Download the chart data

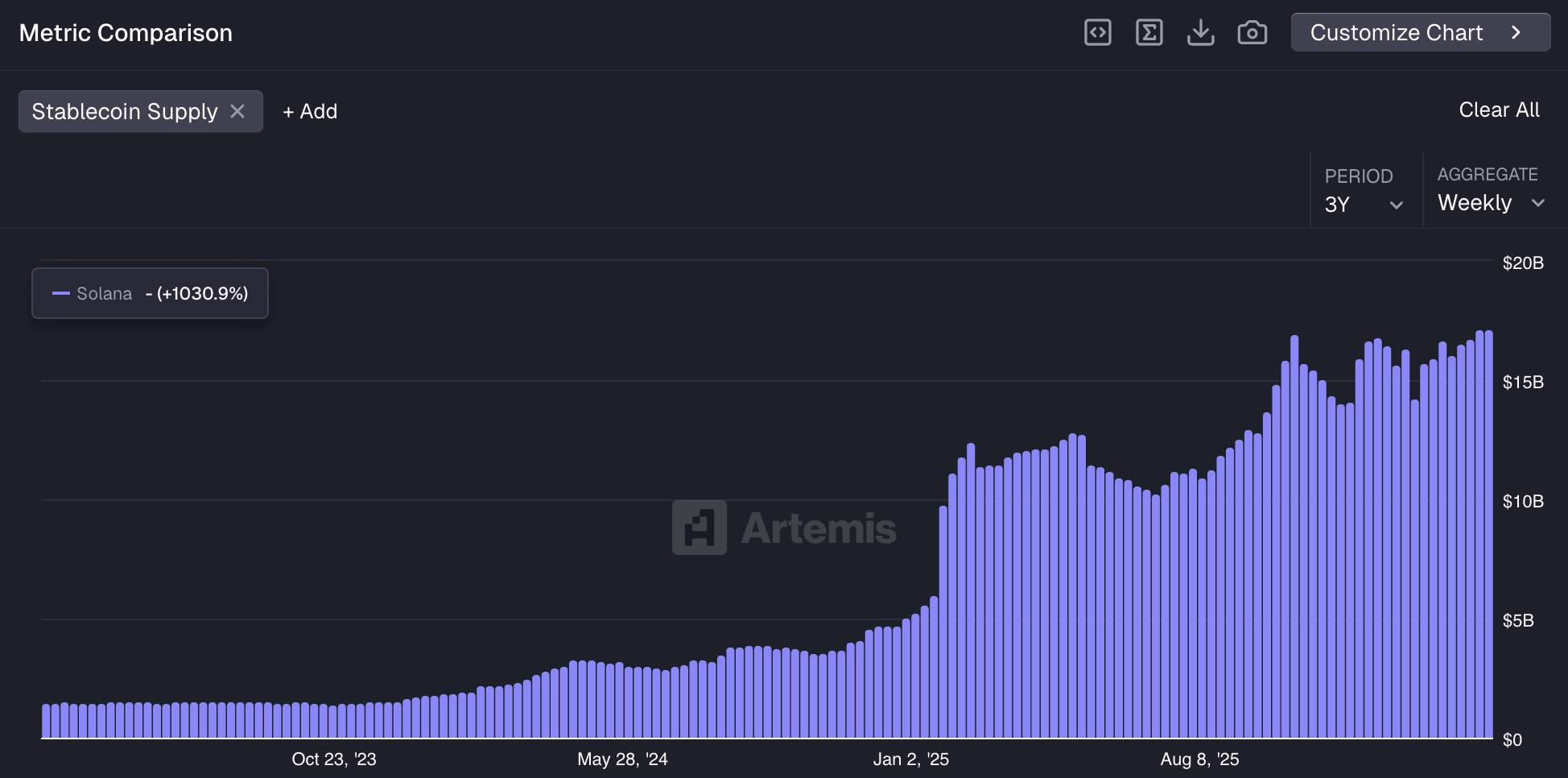[1201, 33]
